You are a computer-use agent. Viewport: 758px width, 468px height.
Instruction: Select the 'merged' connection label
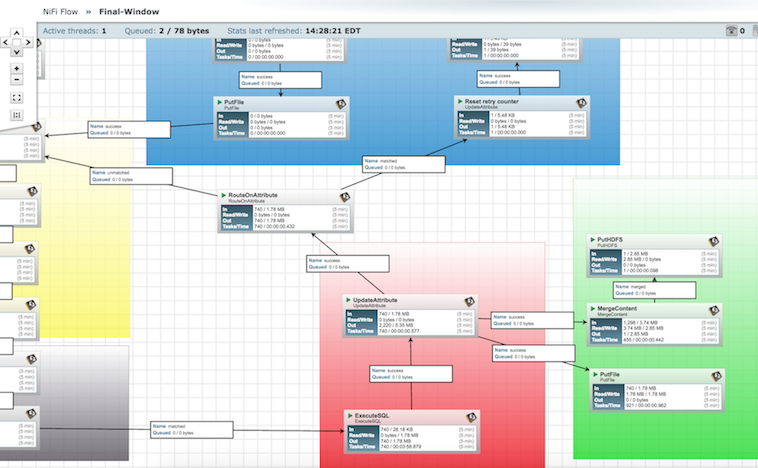click(x=655, y=290)
